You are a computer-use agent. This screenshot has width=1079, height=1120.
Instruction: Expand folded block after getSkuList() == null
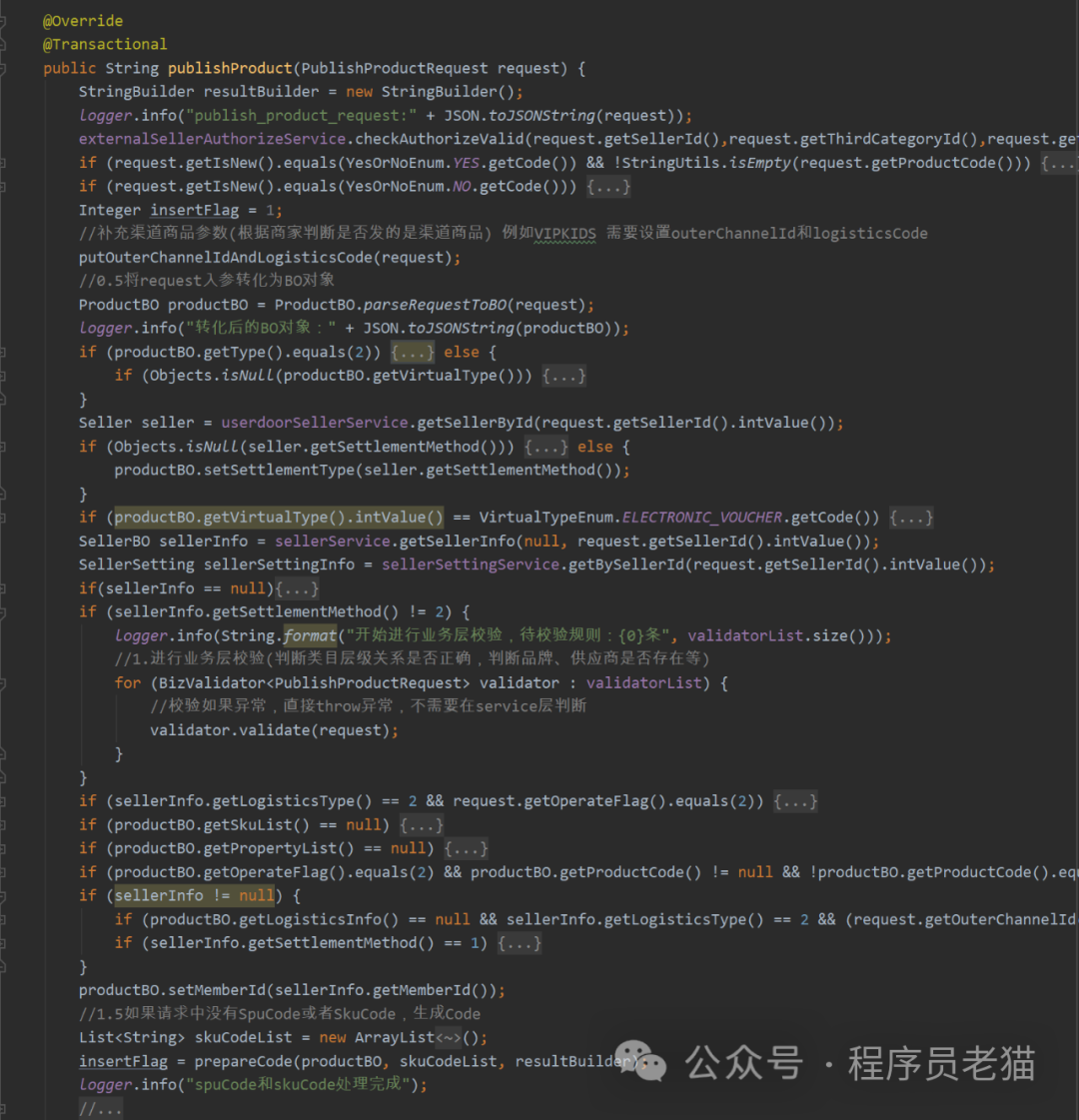(x=421, y=825)
